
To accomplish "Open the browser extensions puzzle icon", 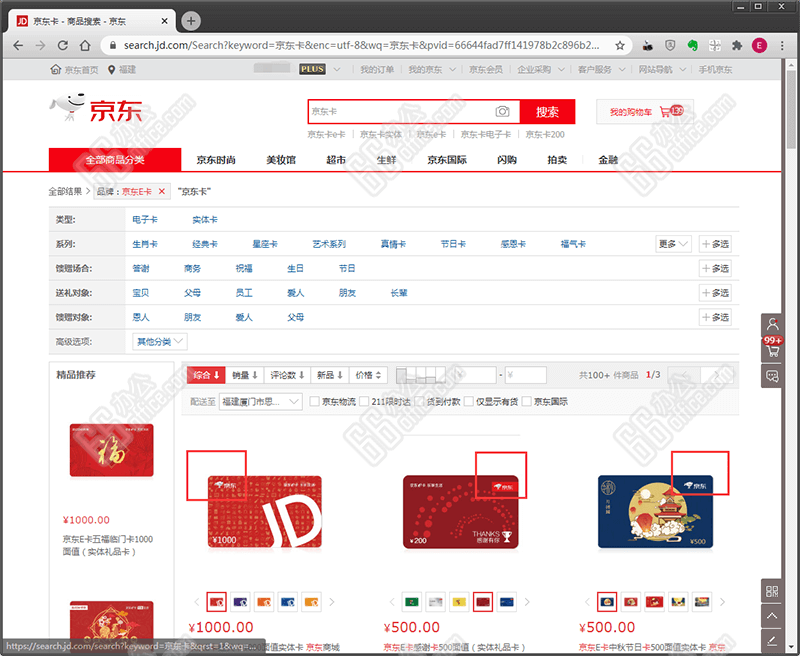I will (737, 45).
